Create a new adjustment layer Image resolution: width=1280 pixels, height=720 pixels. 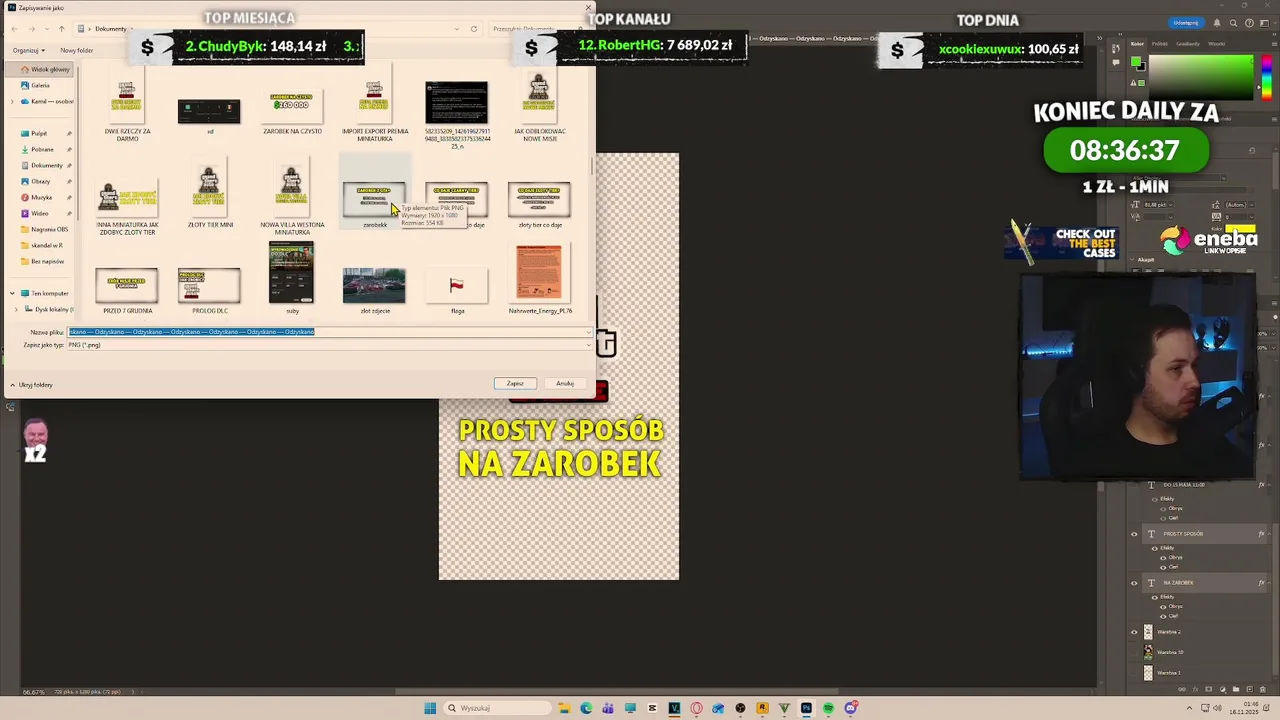tap(1222, 689)
